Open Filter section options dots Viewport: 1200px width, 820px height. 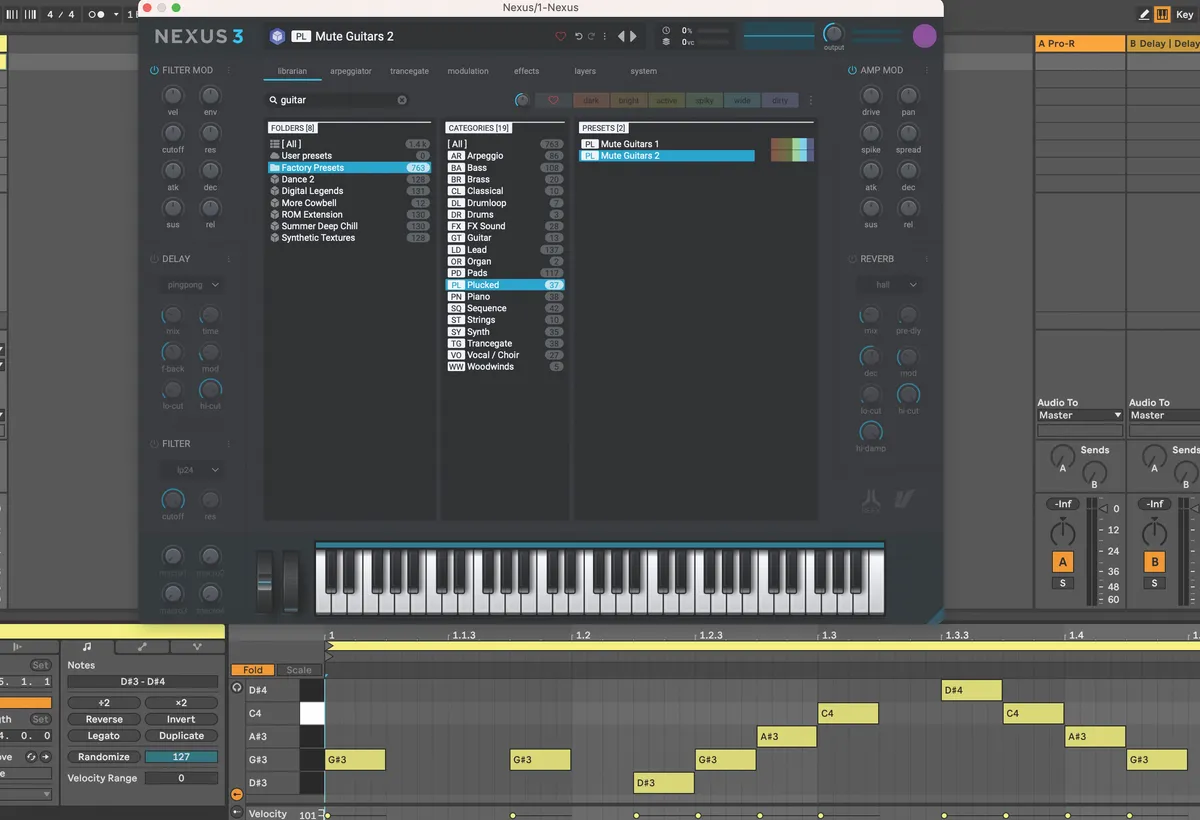point(228,443)
